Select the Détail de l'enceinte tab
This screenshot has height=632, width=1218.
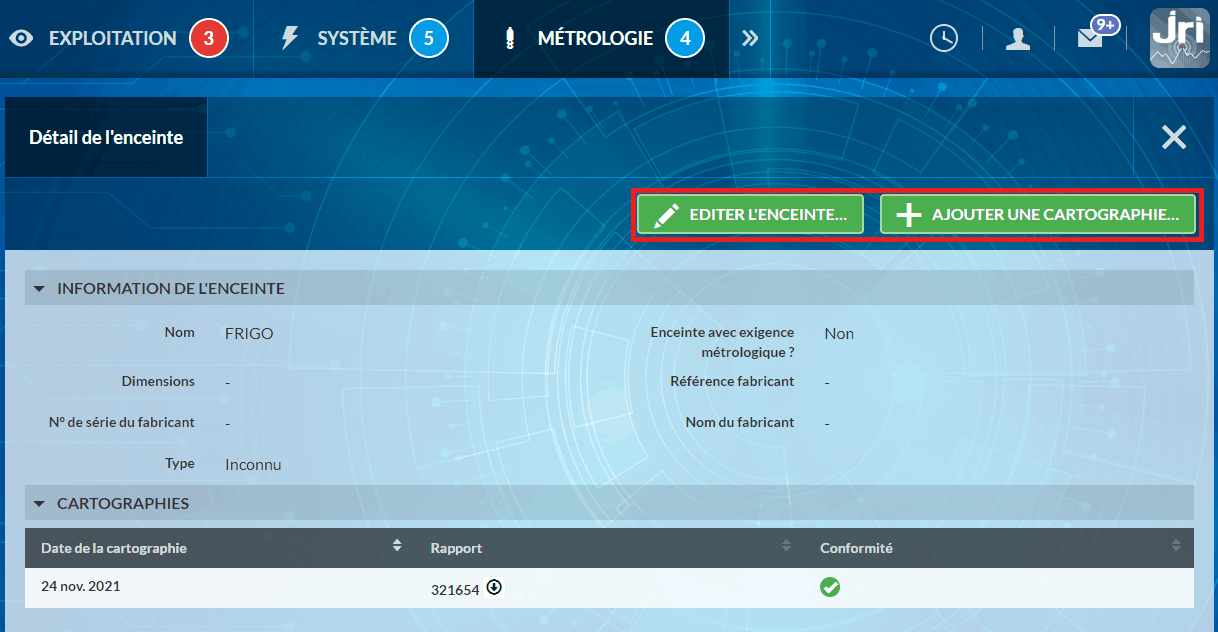point(106,138)
